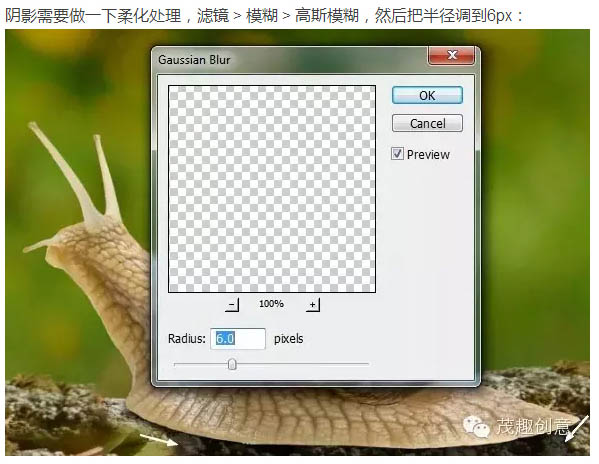Image resolution: width=599 pixels, height=464 pixels.
Task: Click the Preview label text
Action: tap(428, 155)
